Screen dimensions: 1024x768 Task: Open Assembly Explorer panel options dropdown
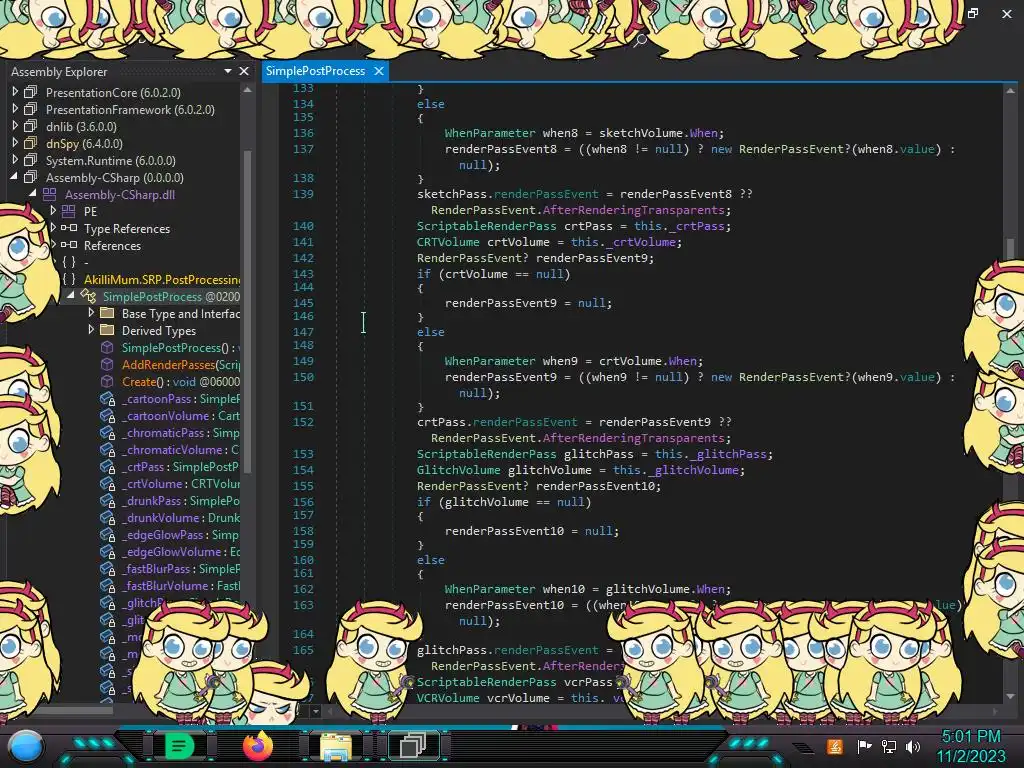pos(228,71)
